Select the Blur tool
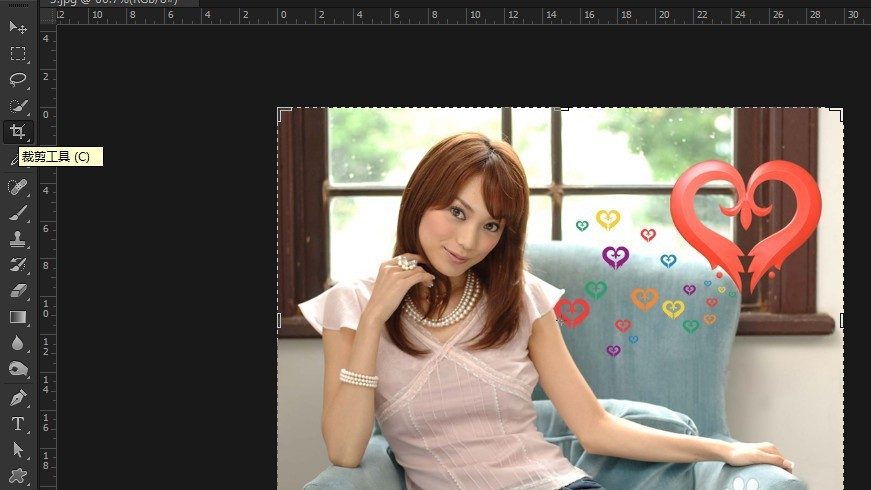871x490 pixels. pyautogui.click(x=18, y=343)
